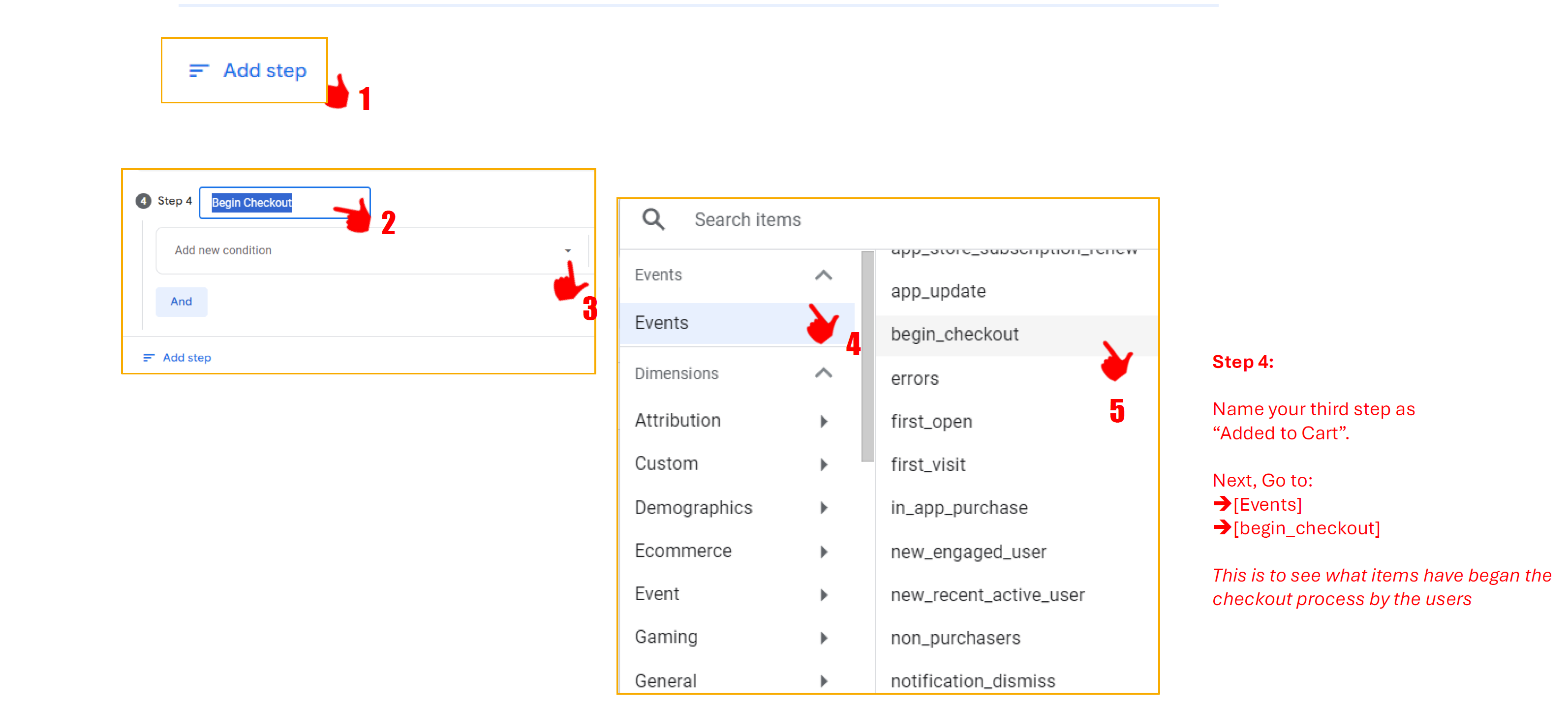Click the Step 4 number badge icon
This screenshot has height=707, width=1568.
(143, 201)
